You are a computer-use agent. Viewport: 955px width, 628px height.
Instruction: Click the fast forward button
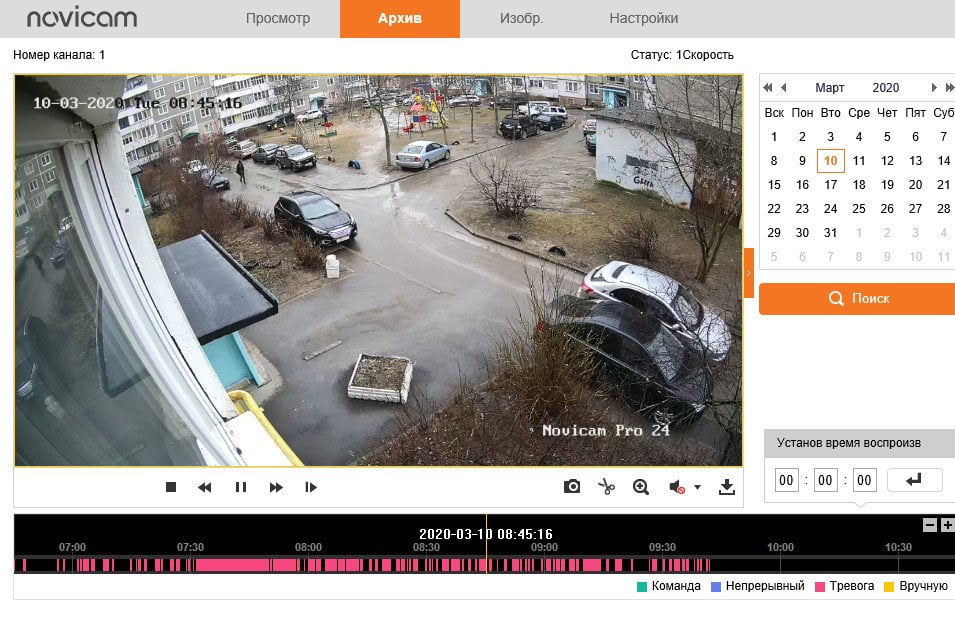[276, 487]
